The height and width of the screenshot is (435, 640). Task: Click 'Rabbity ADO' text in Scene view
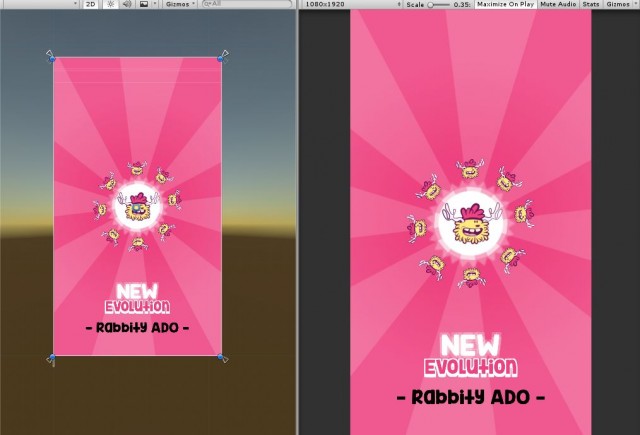pyautogui.click(x=138, y=328)
